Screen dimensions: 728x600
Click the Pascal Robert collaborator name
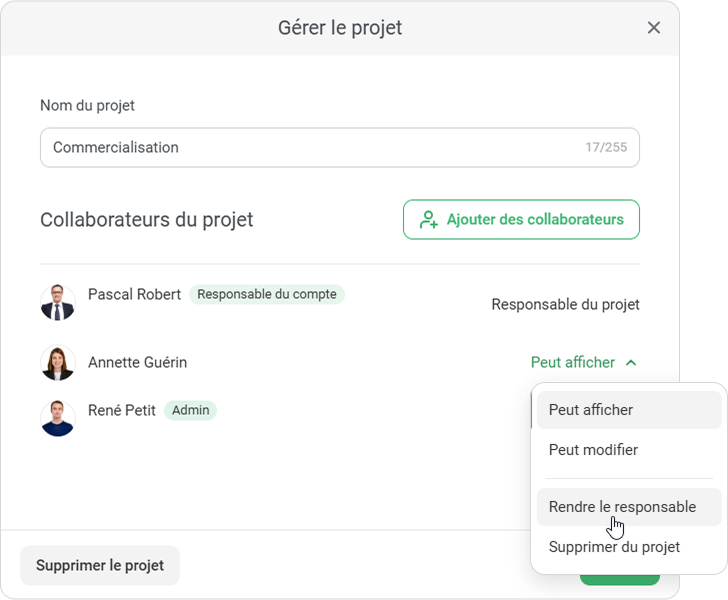(x=134, y=294)
